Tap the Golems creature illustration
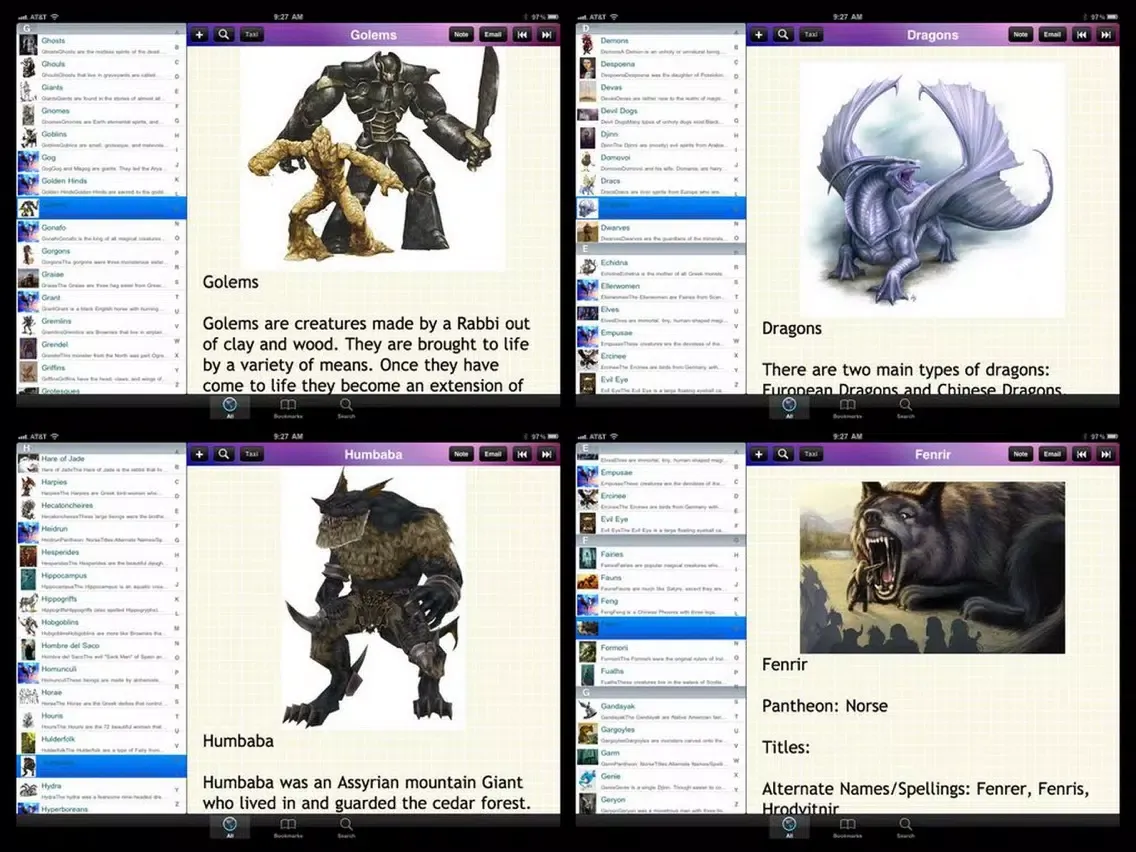The width and height of the screenshot is (1136, 852). [373, 158]
